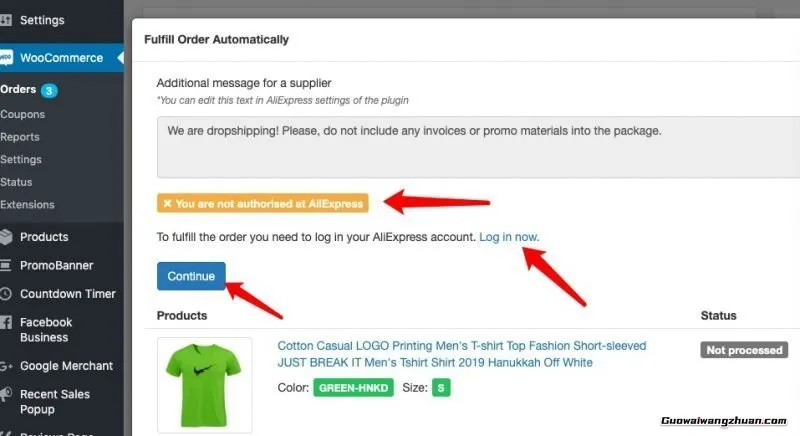Click the Countdown Timer clock icon

pyautogui.click(x=6, y=294)
